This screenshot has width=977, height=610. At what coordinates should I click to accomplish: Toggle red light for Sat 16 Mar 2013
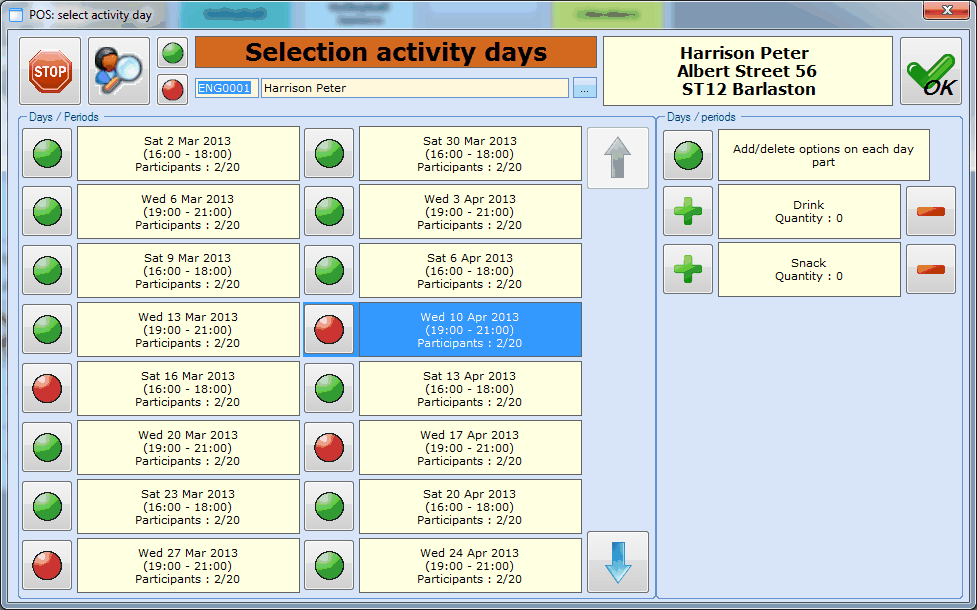click(x=47, y=388)
